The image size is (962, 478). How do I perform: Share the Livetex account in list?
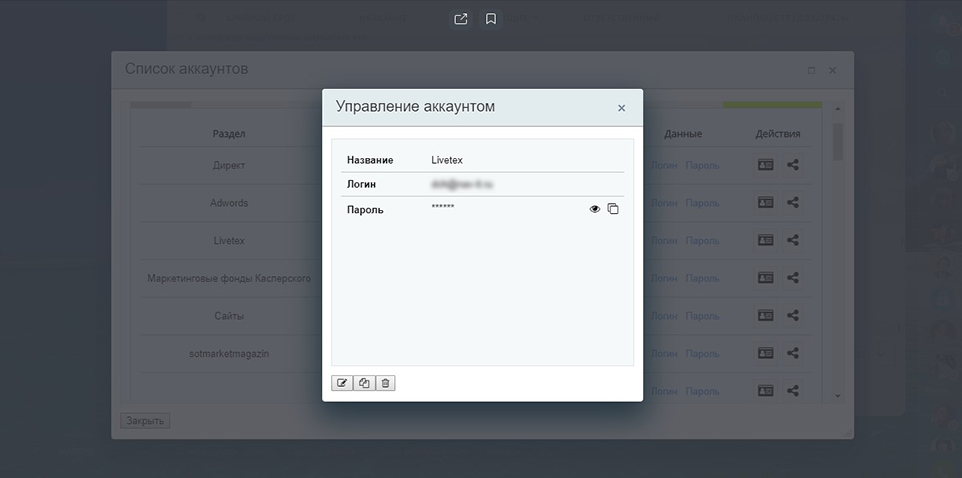(793, 241)
